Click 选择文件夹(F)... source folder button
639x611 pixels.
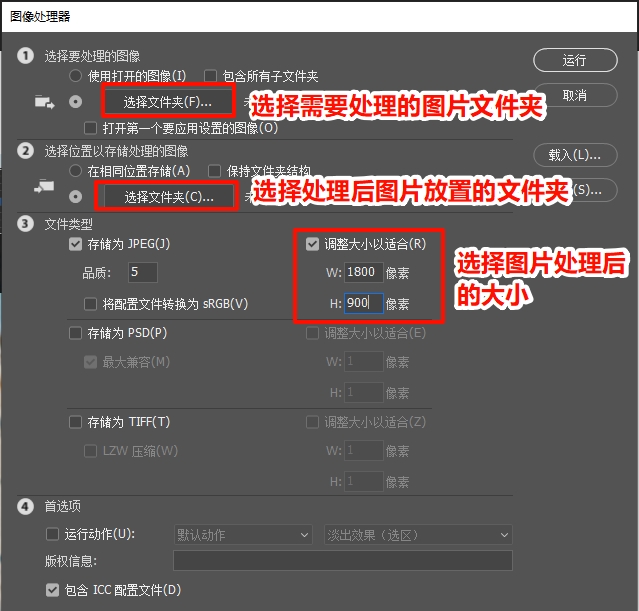pos(168,102)
